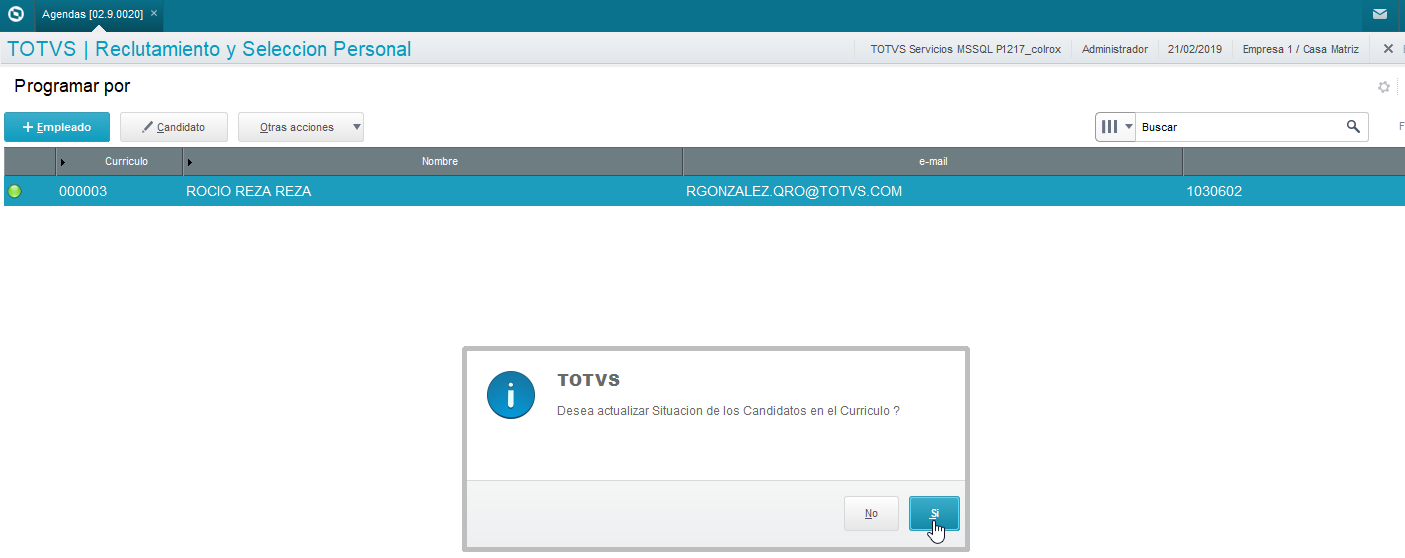Click the arrow marker in Nombre header

[190, 162]
